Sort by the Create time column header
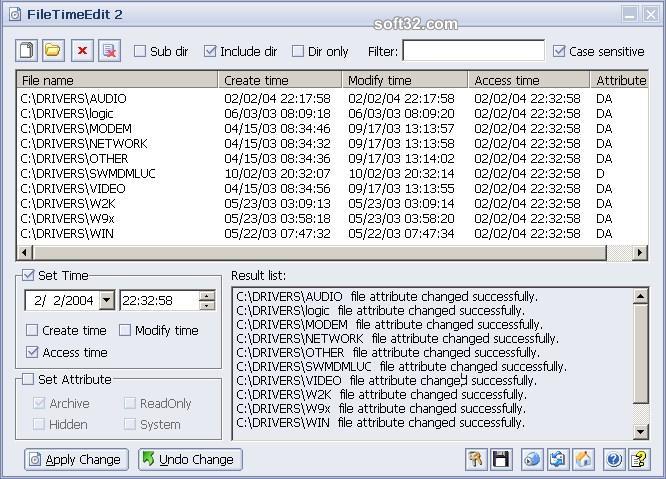666x479 pixels. click(x=280, y=80)
